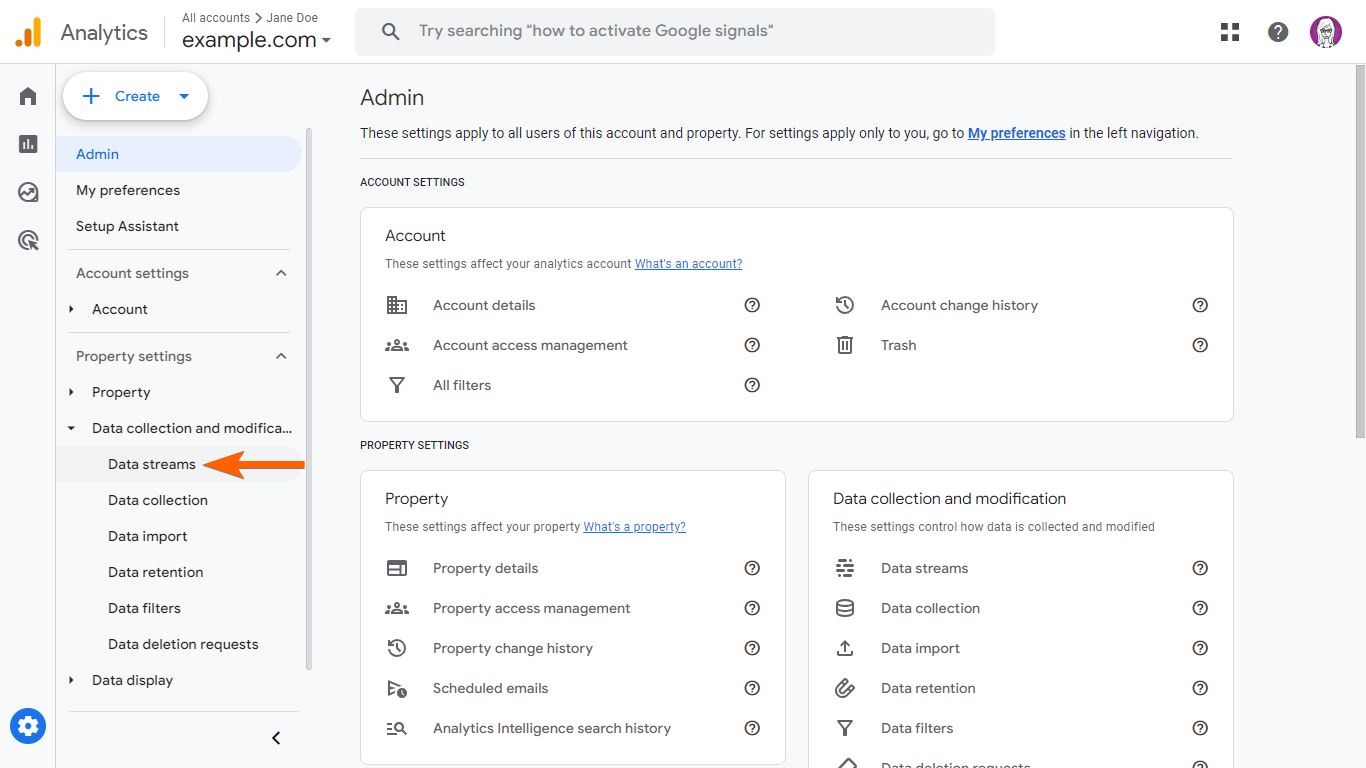This screenshot has height=768, width=1366.
Task: Click help icon next to Account details
Action: click(752, 305)
